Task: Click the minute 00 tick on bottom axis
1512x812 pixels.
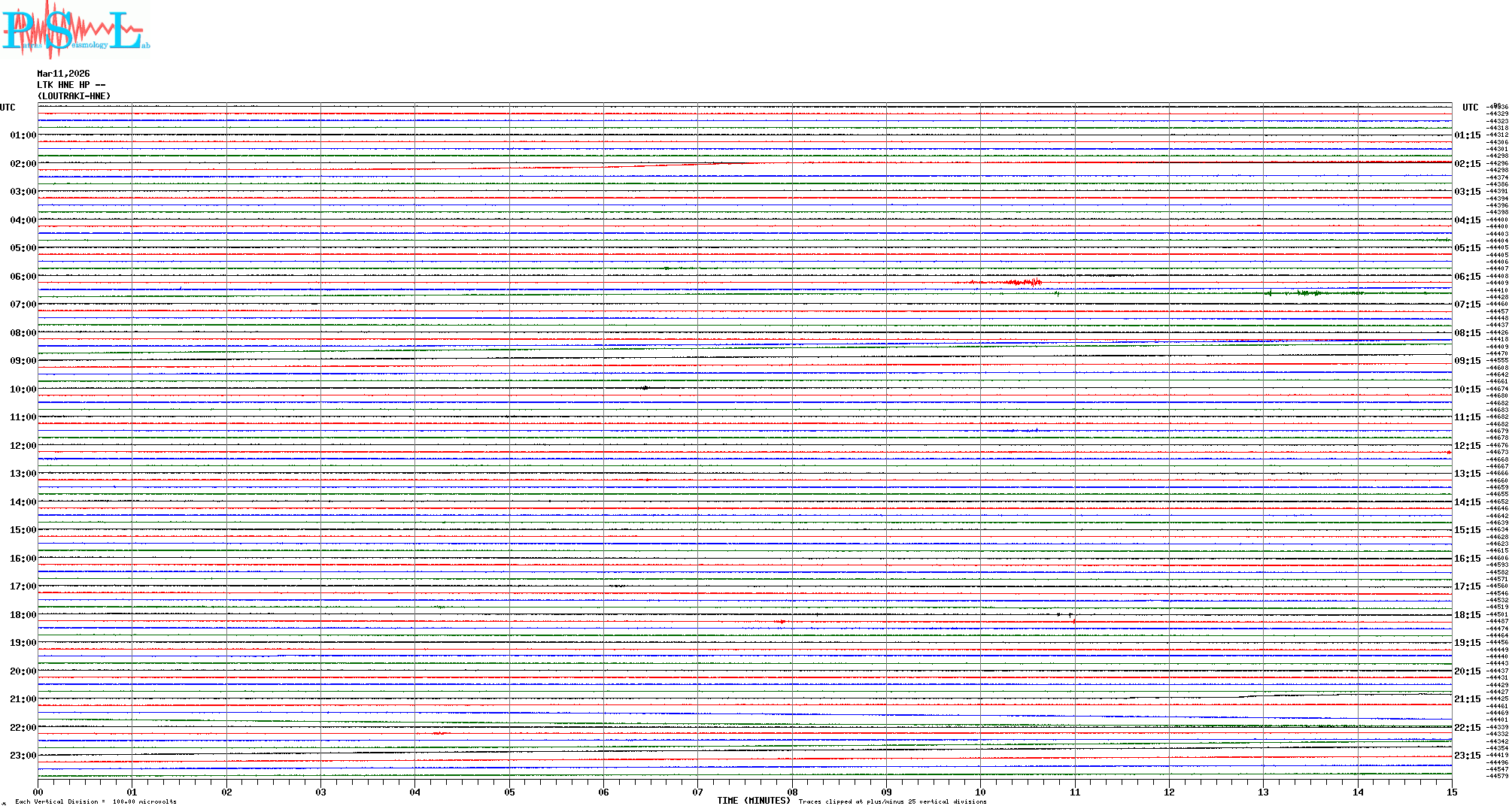Action: coord(38,792)
